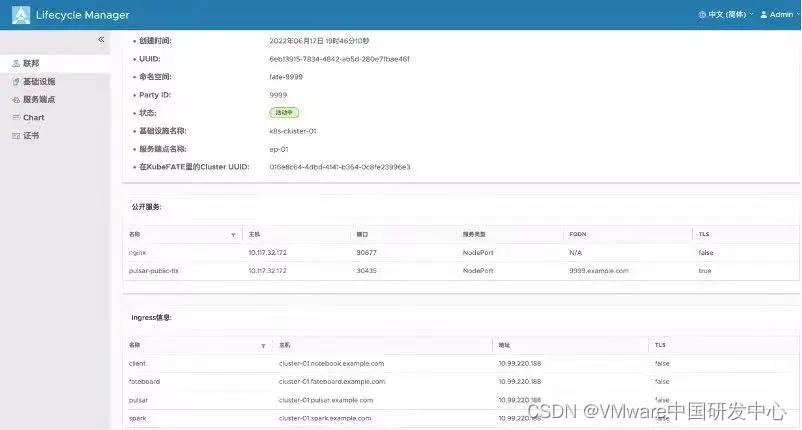Viewport: 802px width, 430px height.
Task: Click the fateboard ingress row name
Action: pos(144,381)
